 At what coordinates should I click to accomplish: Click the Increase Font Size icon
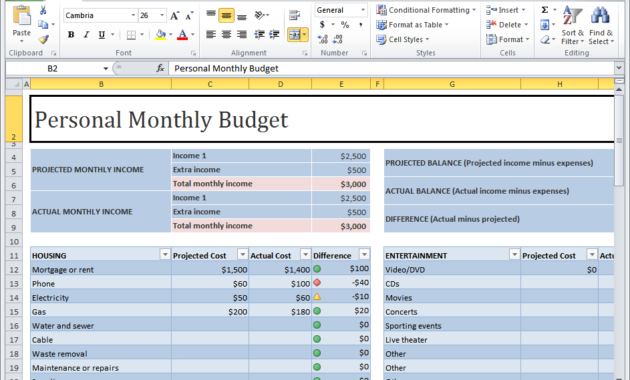(x=174, y=16)
